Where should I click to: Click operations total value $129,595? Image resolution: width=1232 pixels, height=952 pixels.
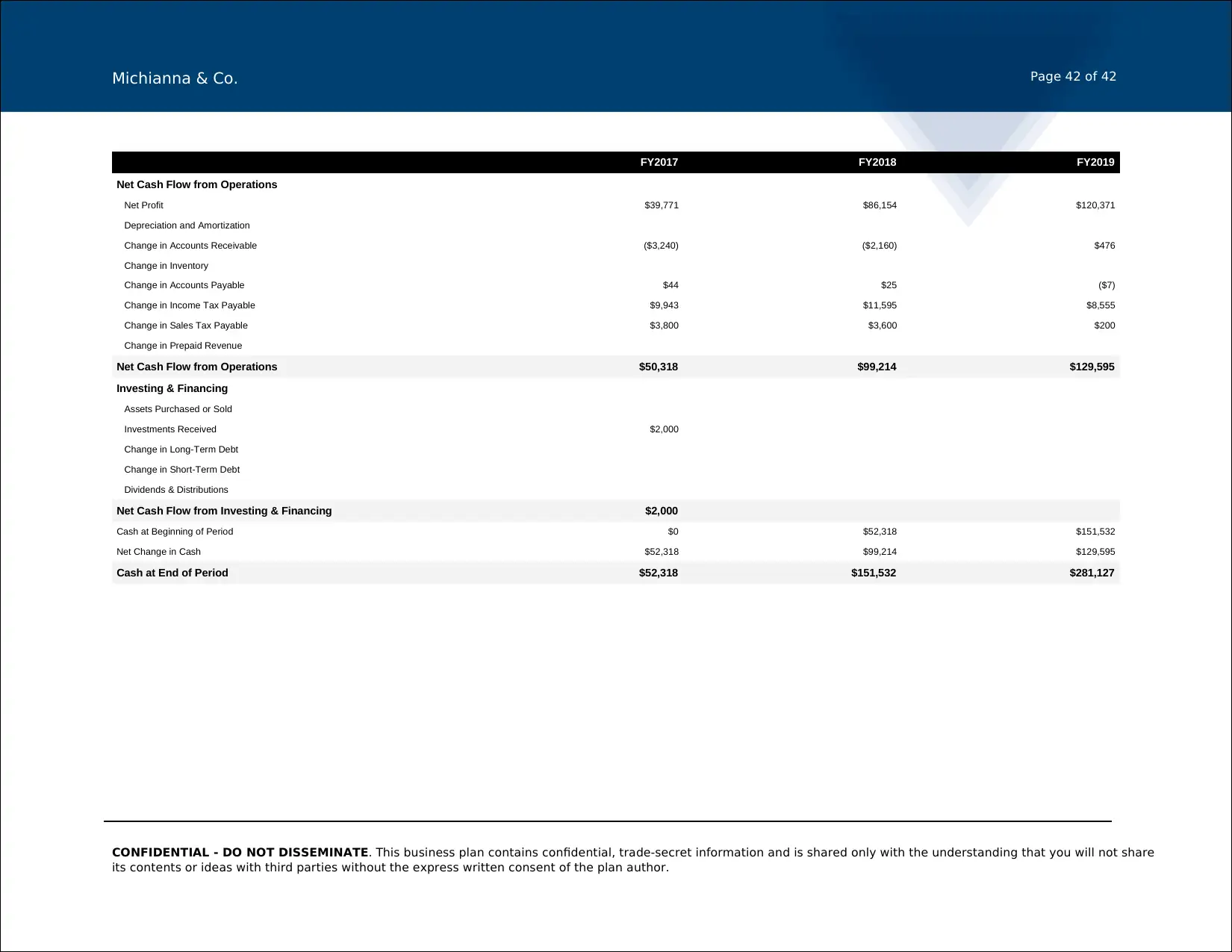(1092, 367)
